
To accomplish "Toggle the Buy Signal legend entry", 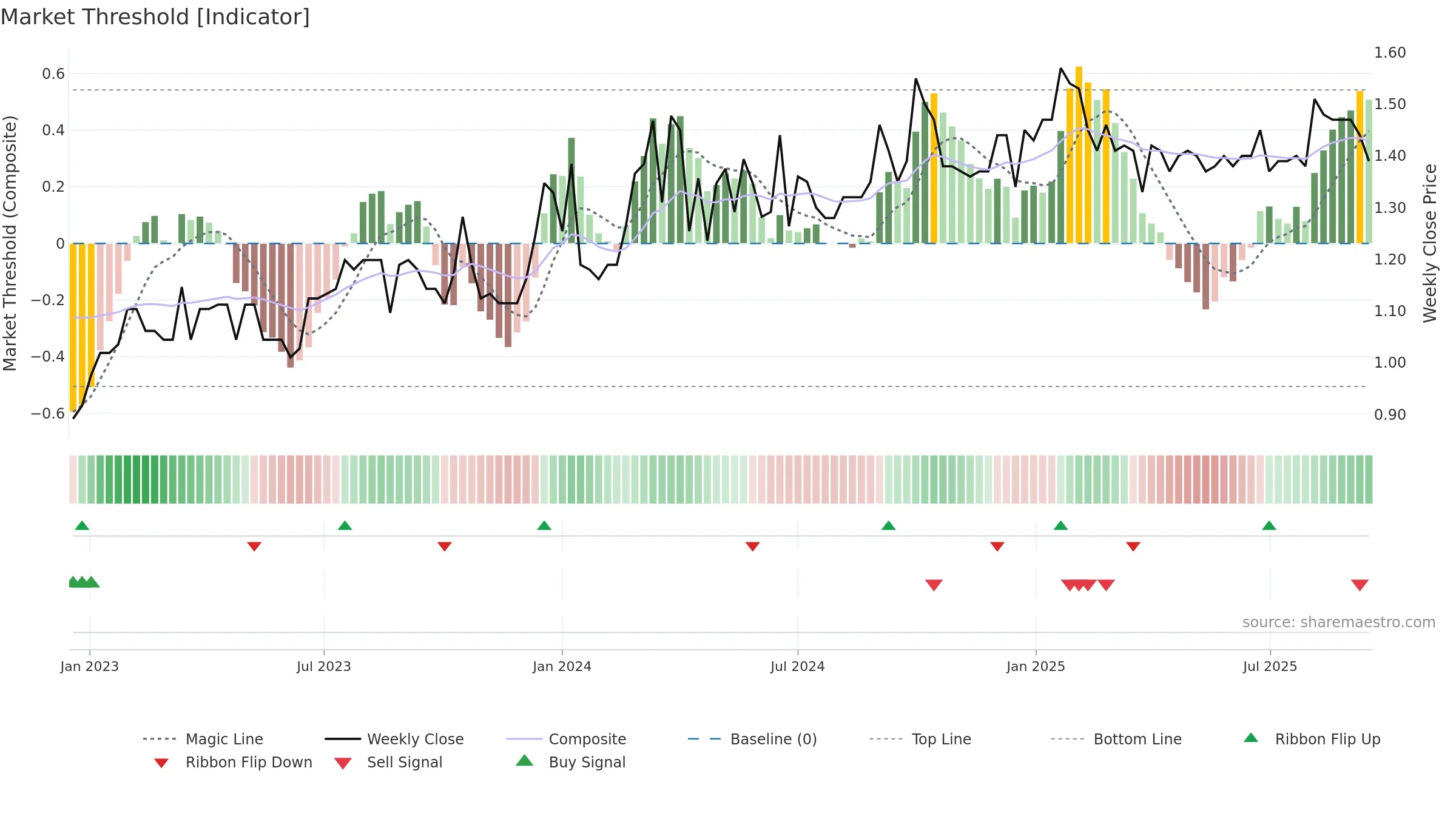I will tap(570, 762).
